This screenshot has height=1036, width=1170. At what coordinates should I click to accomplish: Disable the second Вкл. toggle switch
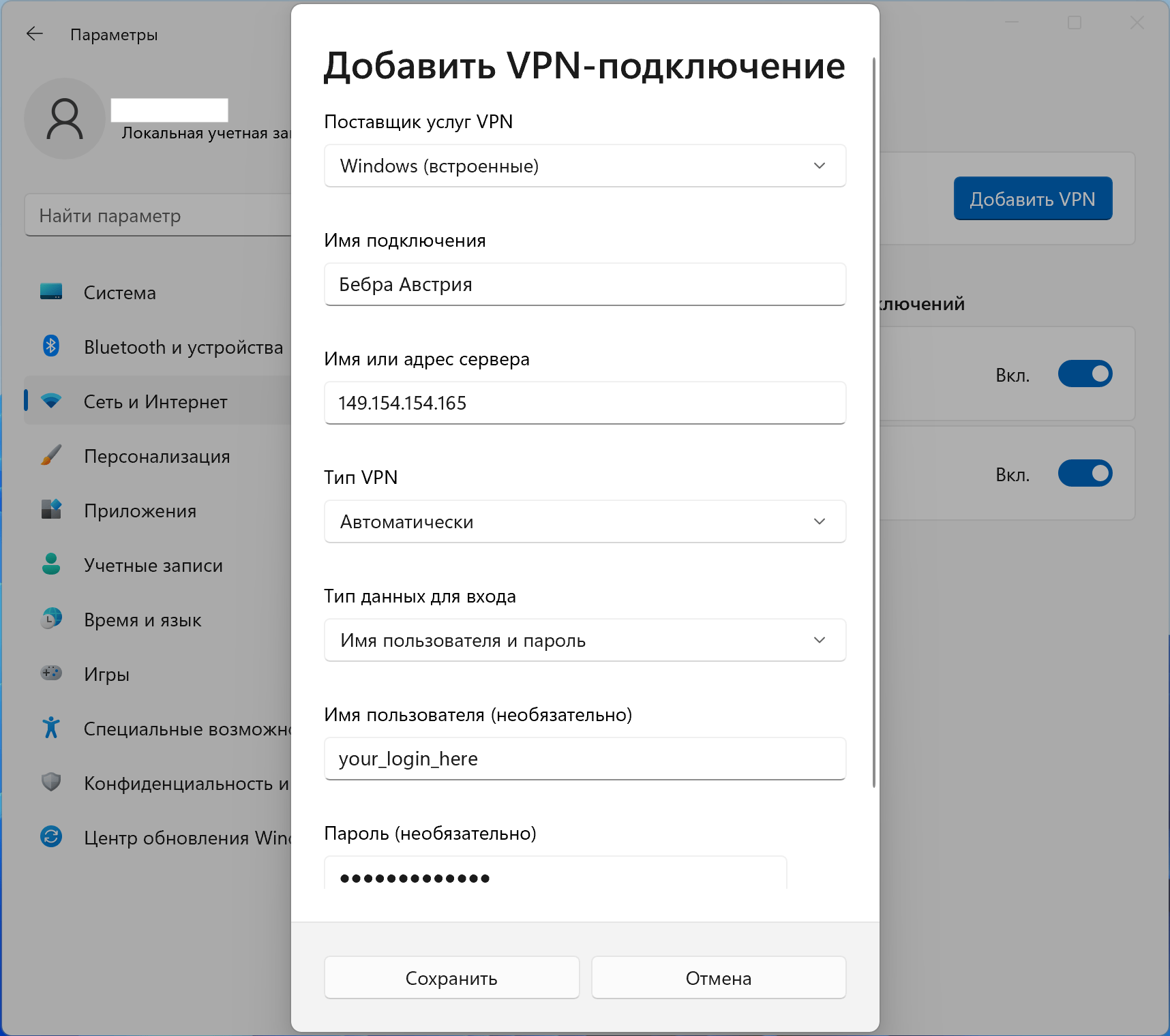click(x=1084, y=474)
